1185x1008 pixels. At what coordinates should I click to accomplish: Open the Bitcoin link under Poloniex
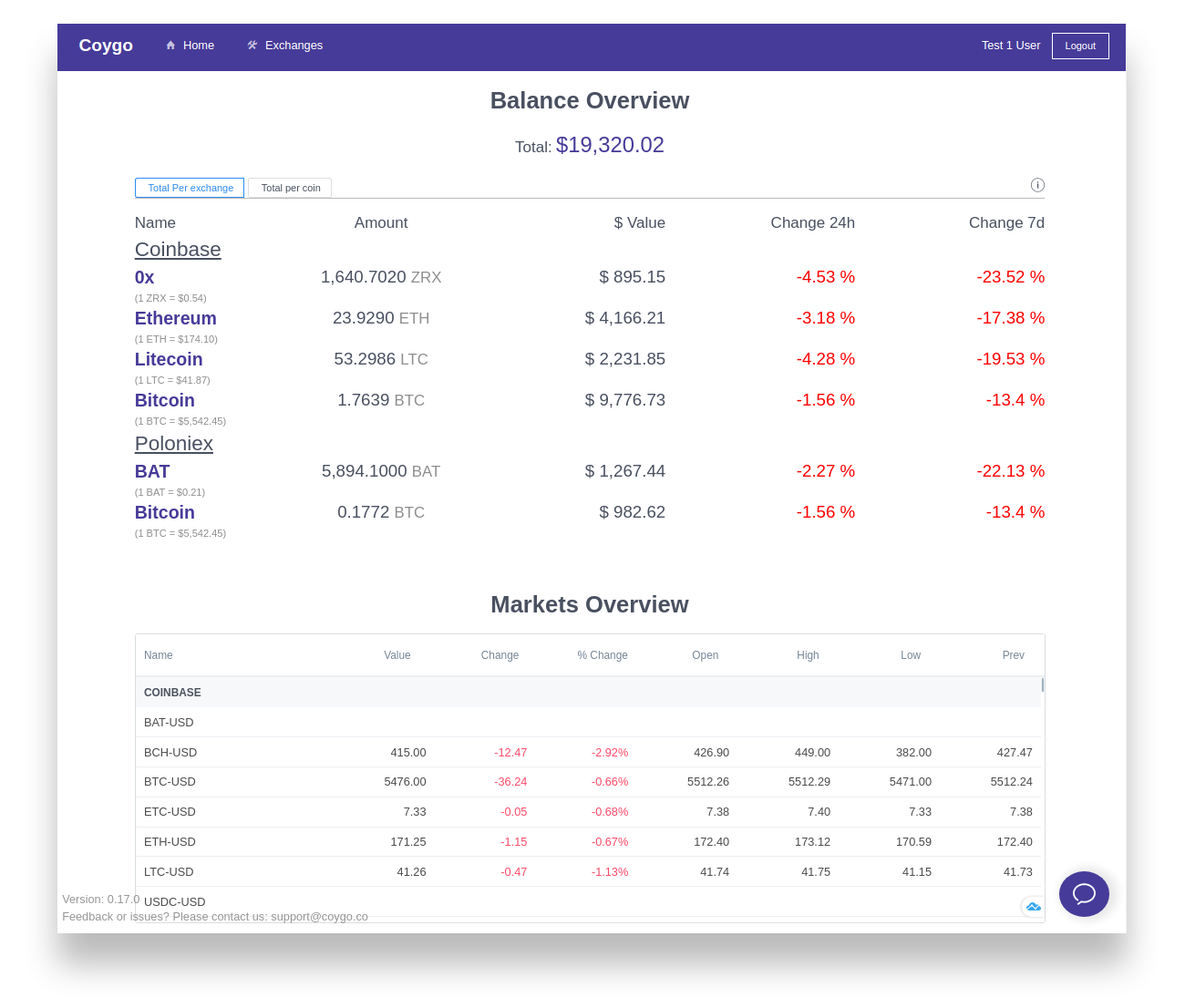click(x=165, y=512)
